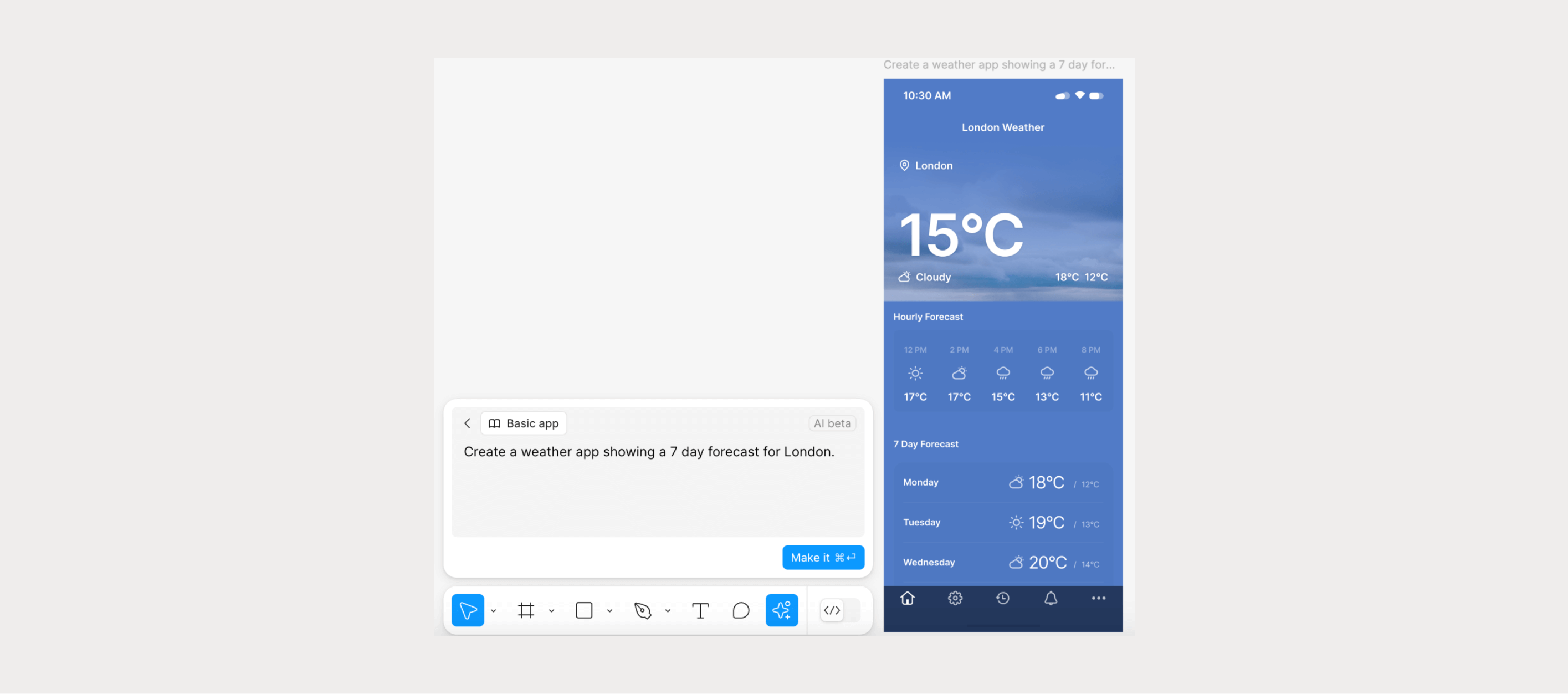Select the Move tool in the toolbar
The height and width of the screenshot is (694, 1568).
click(468, 610)
